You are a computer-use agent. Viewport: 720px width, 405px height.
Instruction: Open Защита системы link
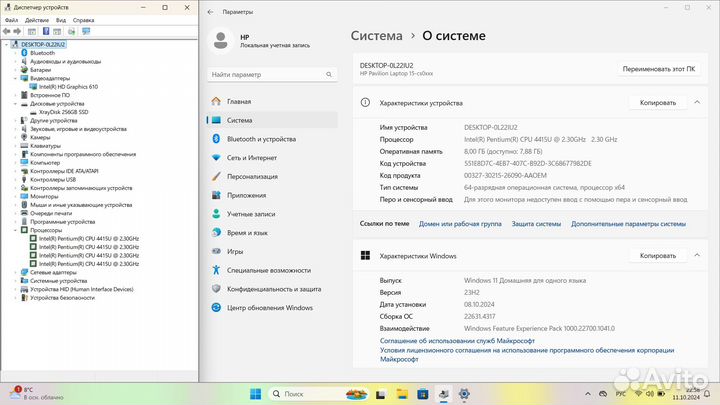point(536,224)
